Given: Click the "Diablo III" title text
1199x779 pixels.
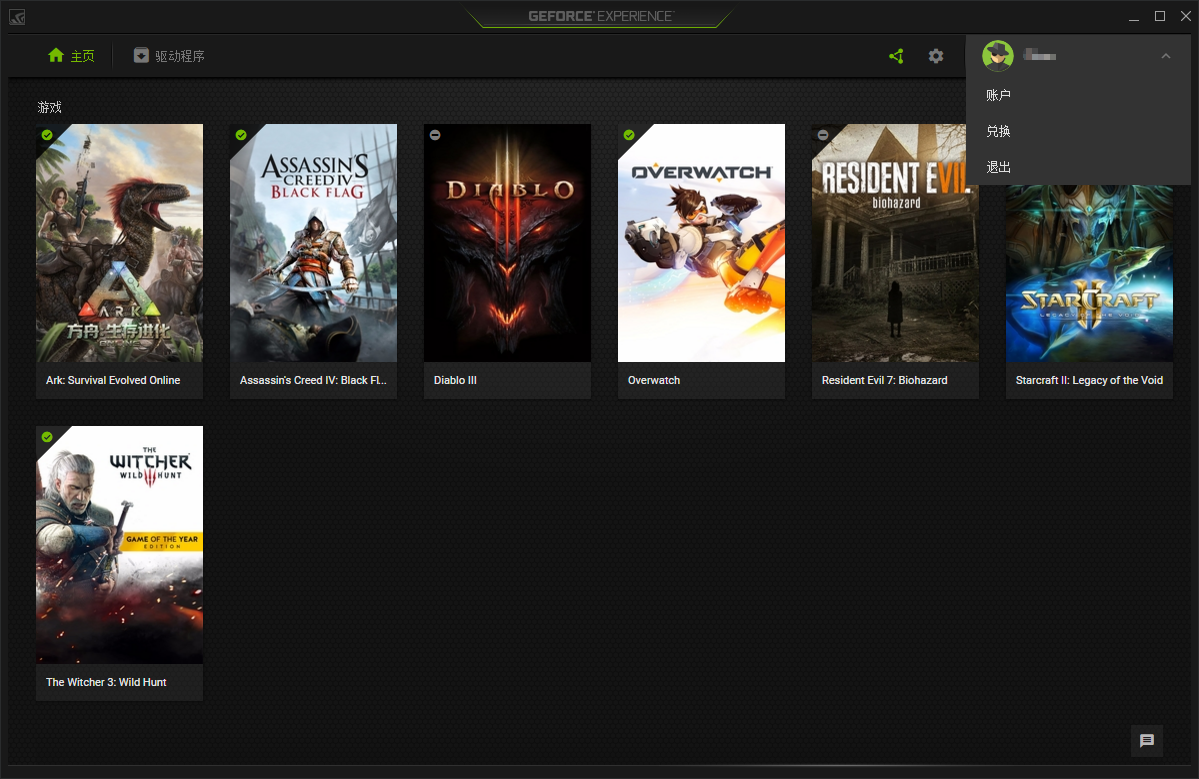Looking at the screenshot, I should (455, 380).
